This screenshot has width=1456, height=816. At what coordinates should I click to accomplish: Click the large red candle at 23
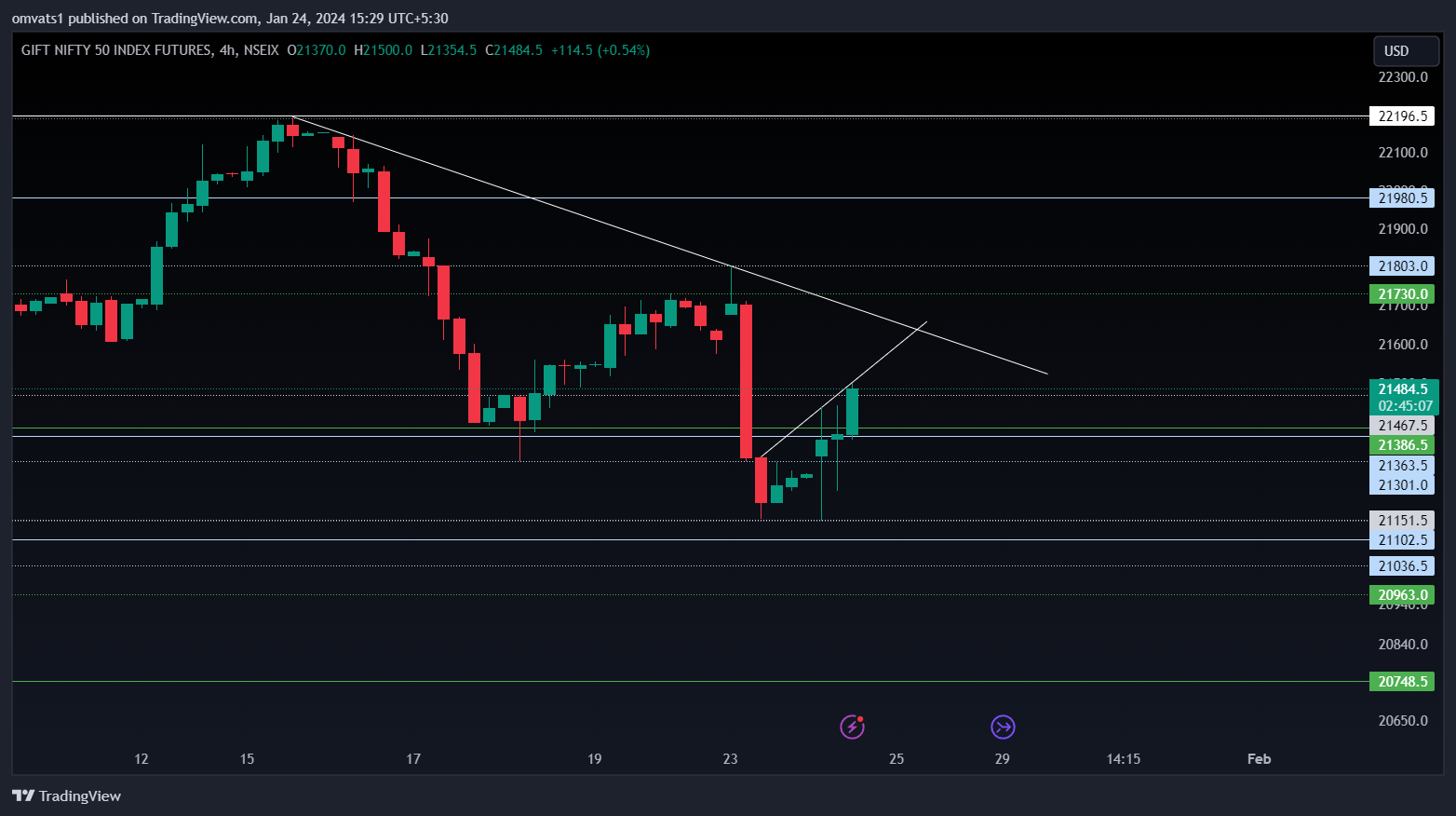pyautogui.click(x=746, y=381)
